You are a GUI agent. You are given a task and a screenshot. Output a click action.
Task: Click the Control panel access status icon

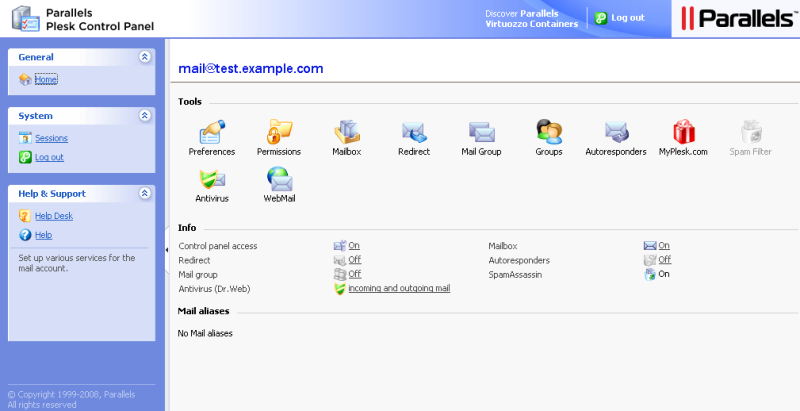[340, 246]
